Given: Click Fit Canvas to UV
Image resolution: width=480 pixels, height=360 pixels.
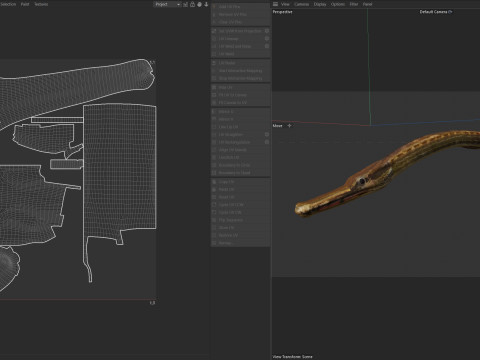Looking at the screenshot, I should click(x=240, y=103).
